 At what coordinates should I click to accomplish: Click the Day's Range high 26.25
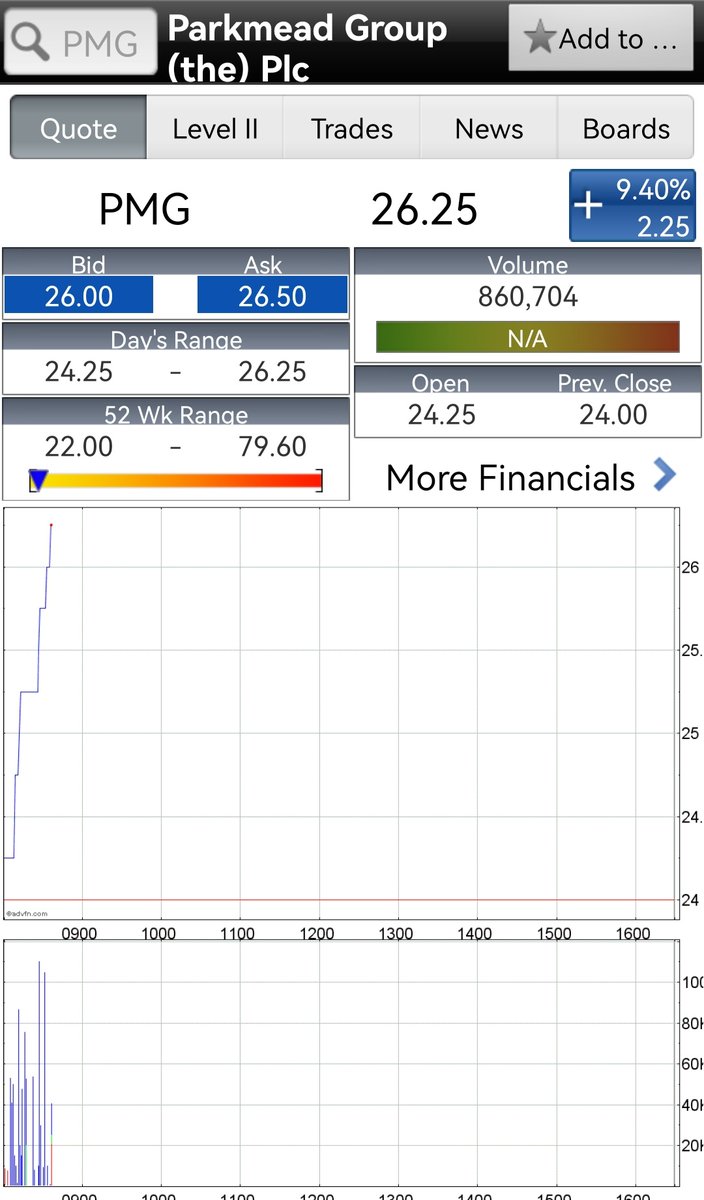[272, 373]
